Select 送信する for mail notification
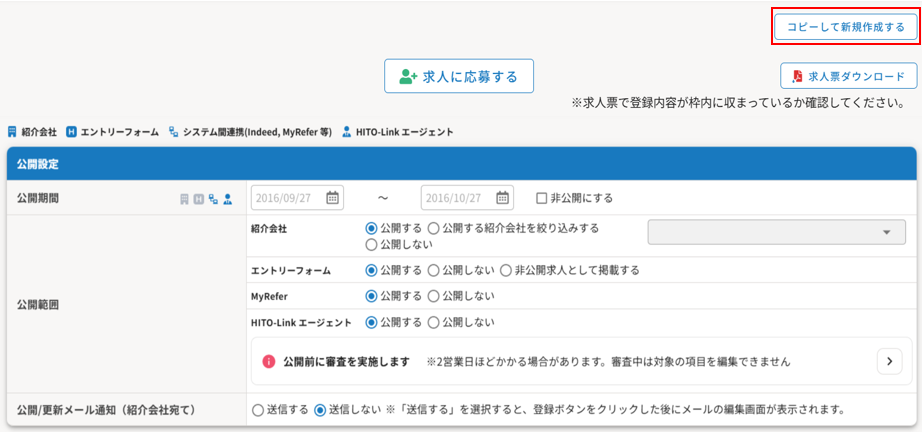Image resolution: width=922 pixels, height=435 pixels. (258, 409)
